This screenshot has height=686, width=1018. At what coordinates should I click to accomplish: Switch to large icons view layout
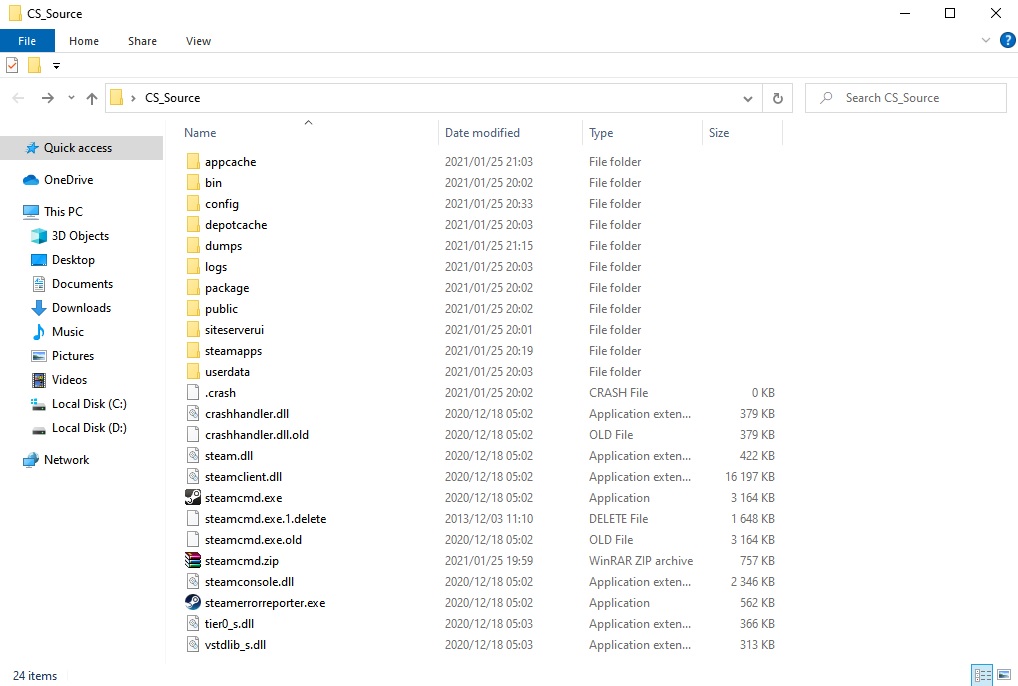click(x=1004, y=675)
